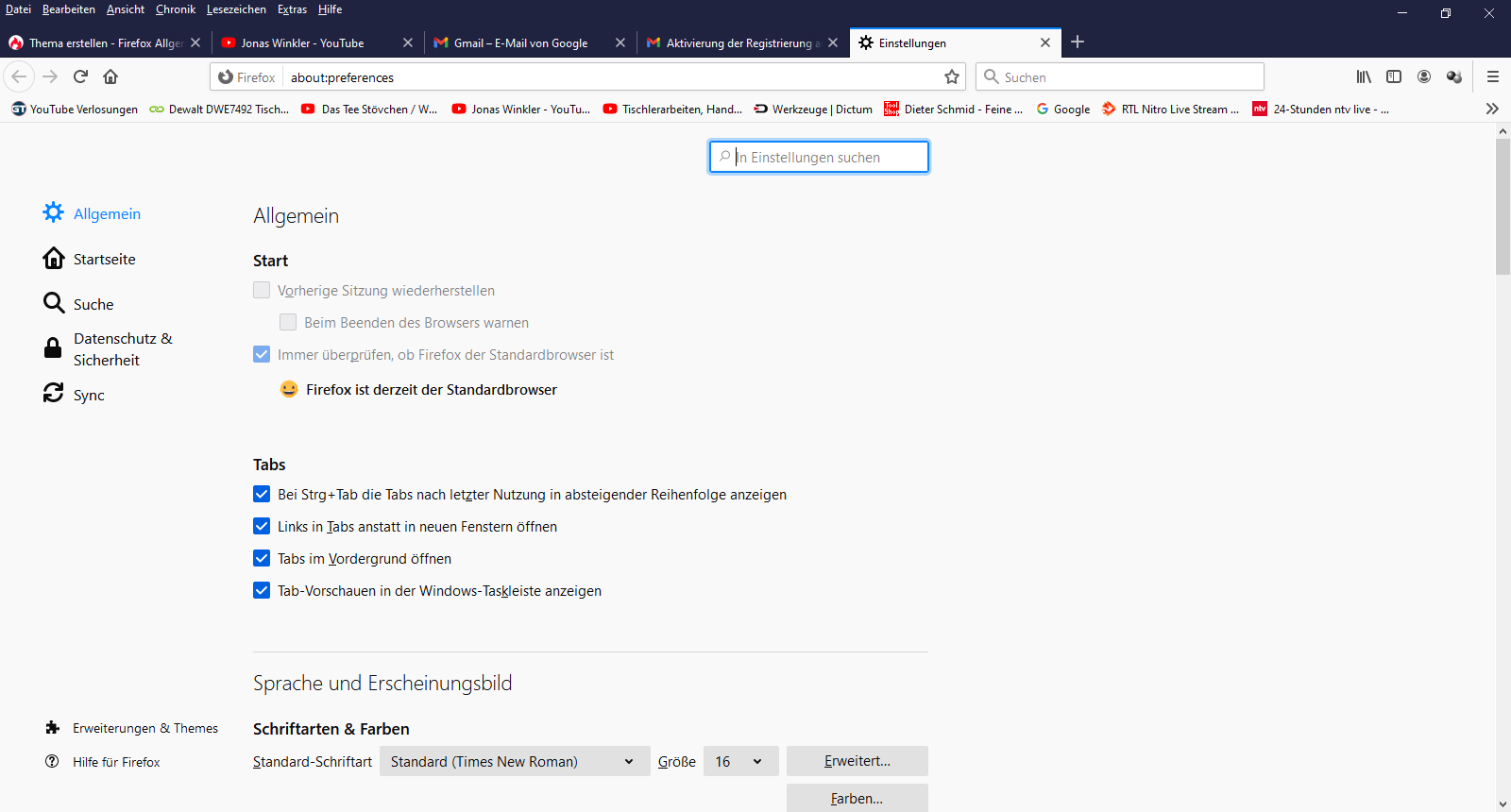Viewport: 1511px width, 812px height.
Task: Uncheck Tab-Vorschauen in Windows-Taskleiste
Action: point(262,590)
